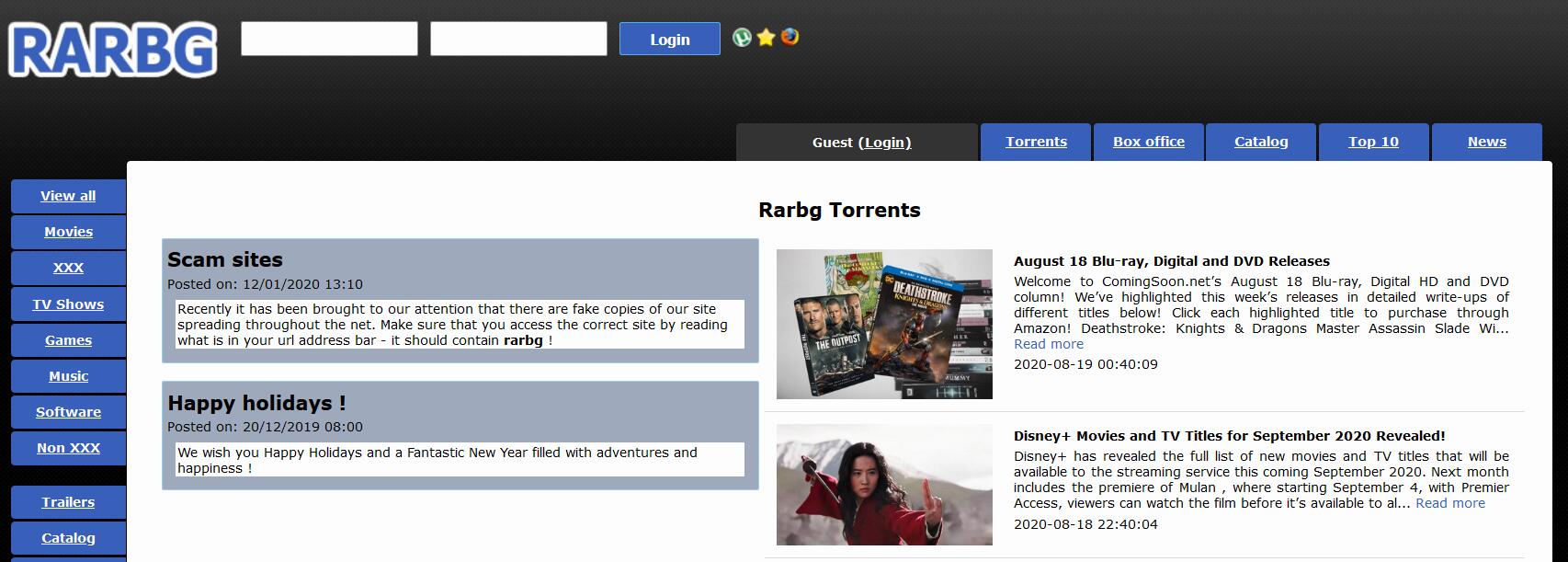Click Posted on: 20/12/2019 08:00 text
1568x562 pixels.
point(265,427)
